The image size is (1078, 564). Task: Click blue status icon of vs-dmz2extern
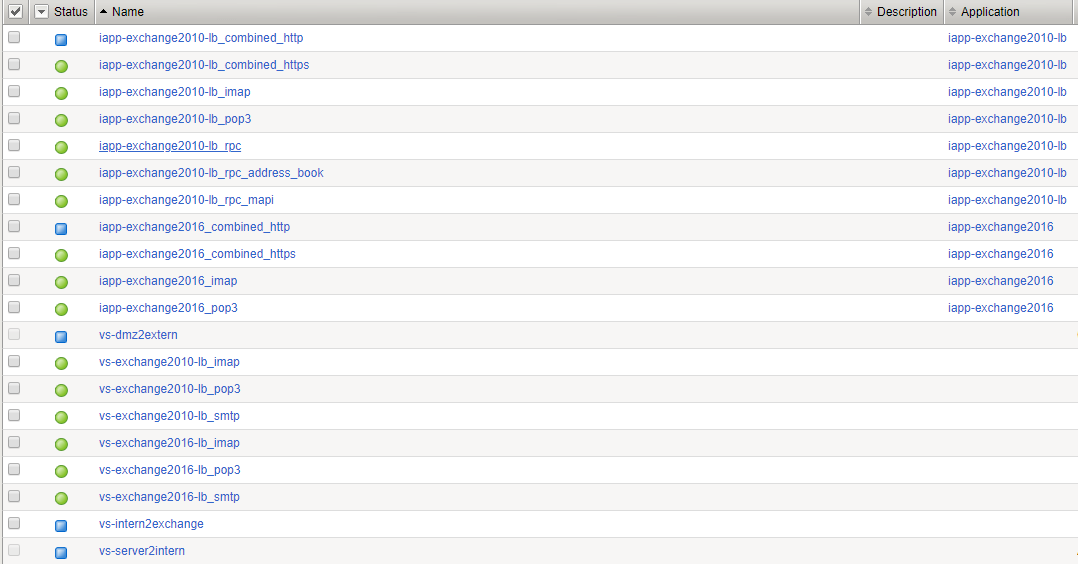61,336
